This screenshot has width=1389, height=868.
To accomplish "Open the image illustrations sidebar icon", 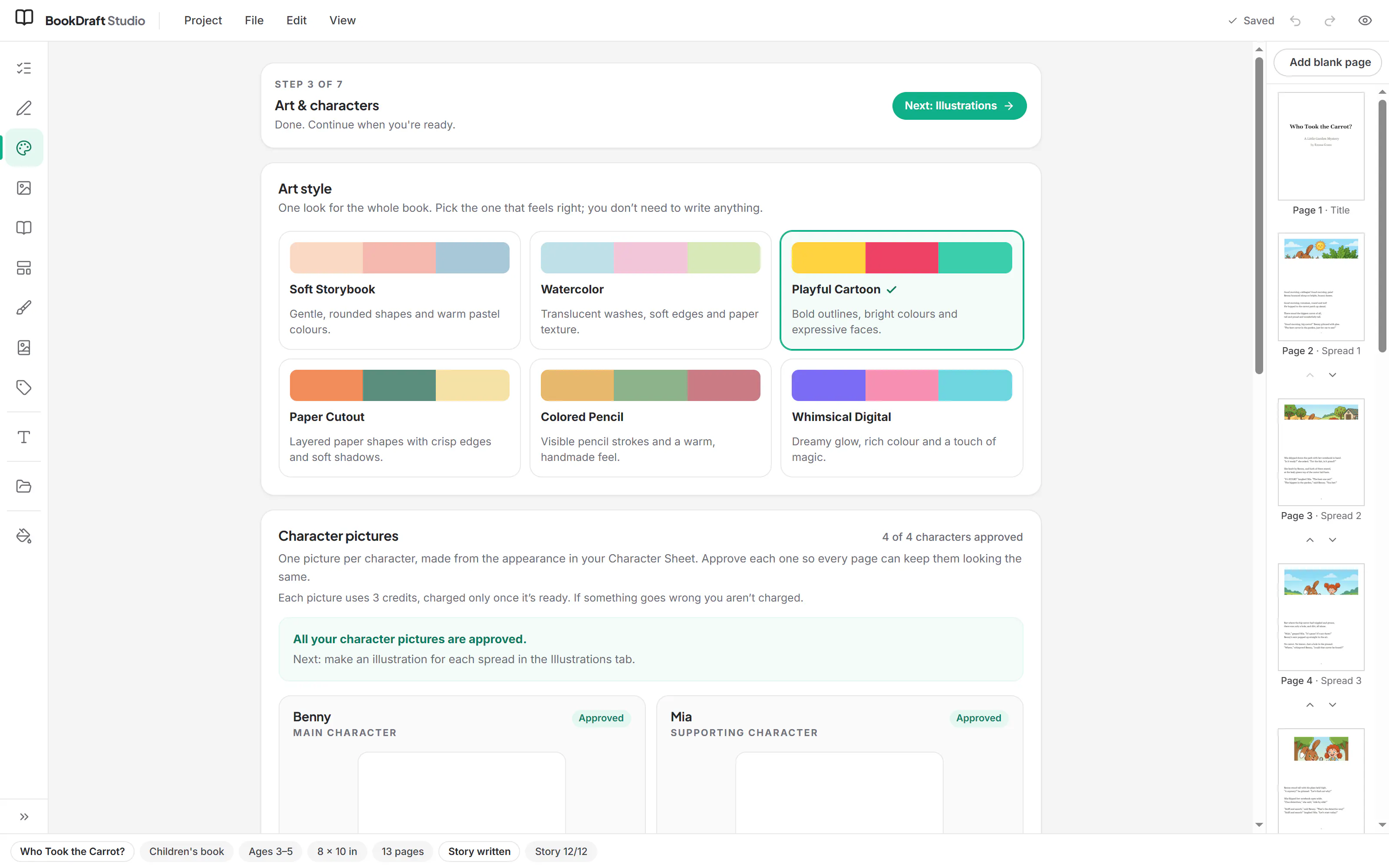I will pyautogui.click(x=23, y=188).
